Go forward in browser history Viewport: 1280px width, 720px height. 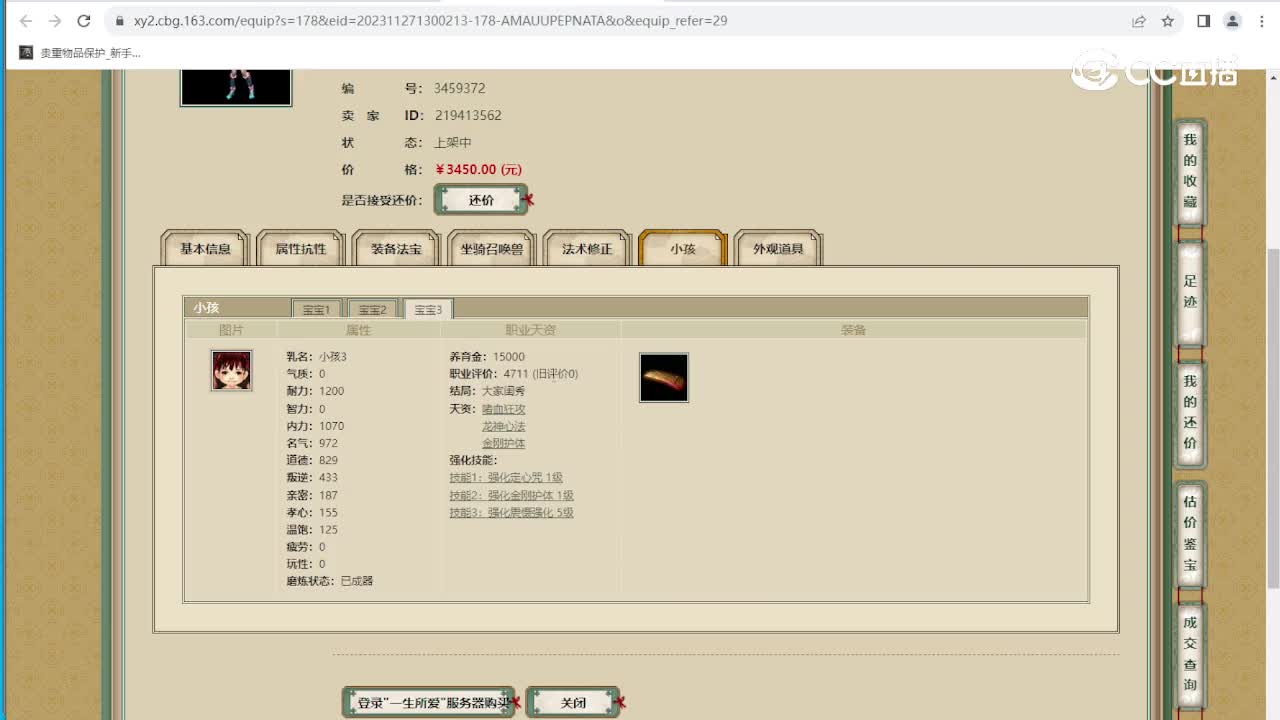(x=54, y=20)
